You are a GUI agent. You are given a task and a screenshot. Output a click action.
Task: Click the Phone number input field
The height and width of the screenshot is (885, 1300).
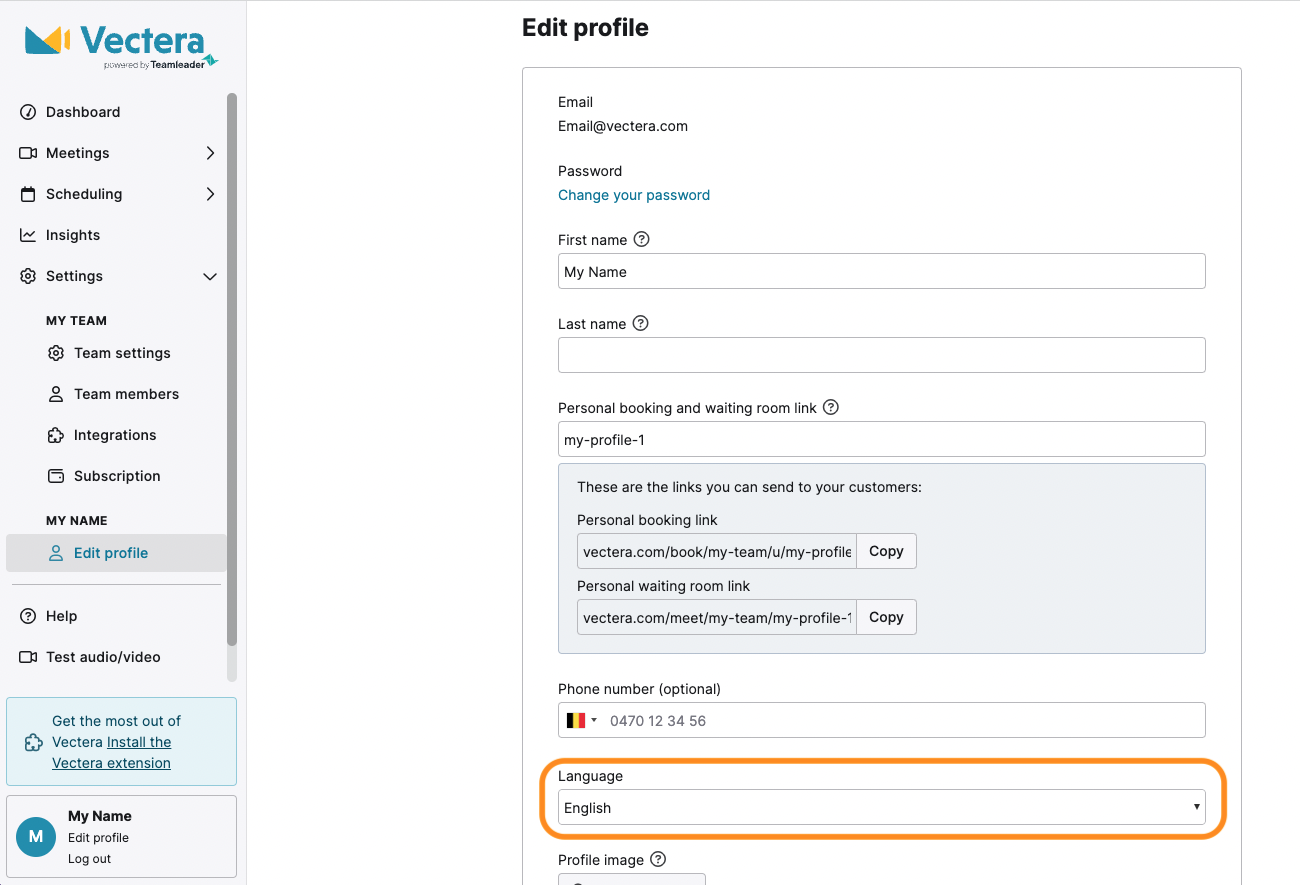[900, 720]
